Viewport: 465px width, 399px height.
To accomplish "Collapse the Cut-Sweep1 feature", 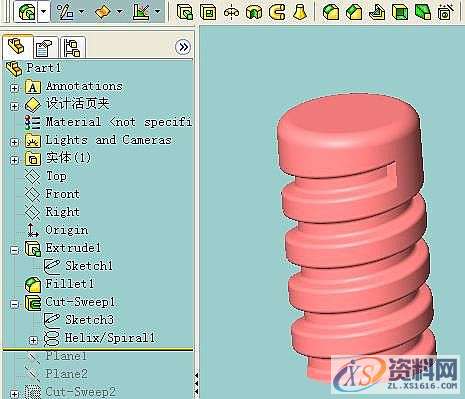I will click(x=14, y=304).
